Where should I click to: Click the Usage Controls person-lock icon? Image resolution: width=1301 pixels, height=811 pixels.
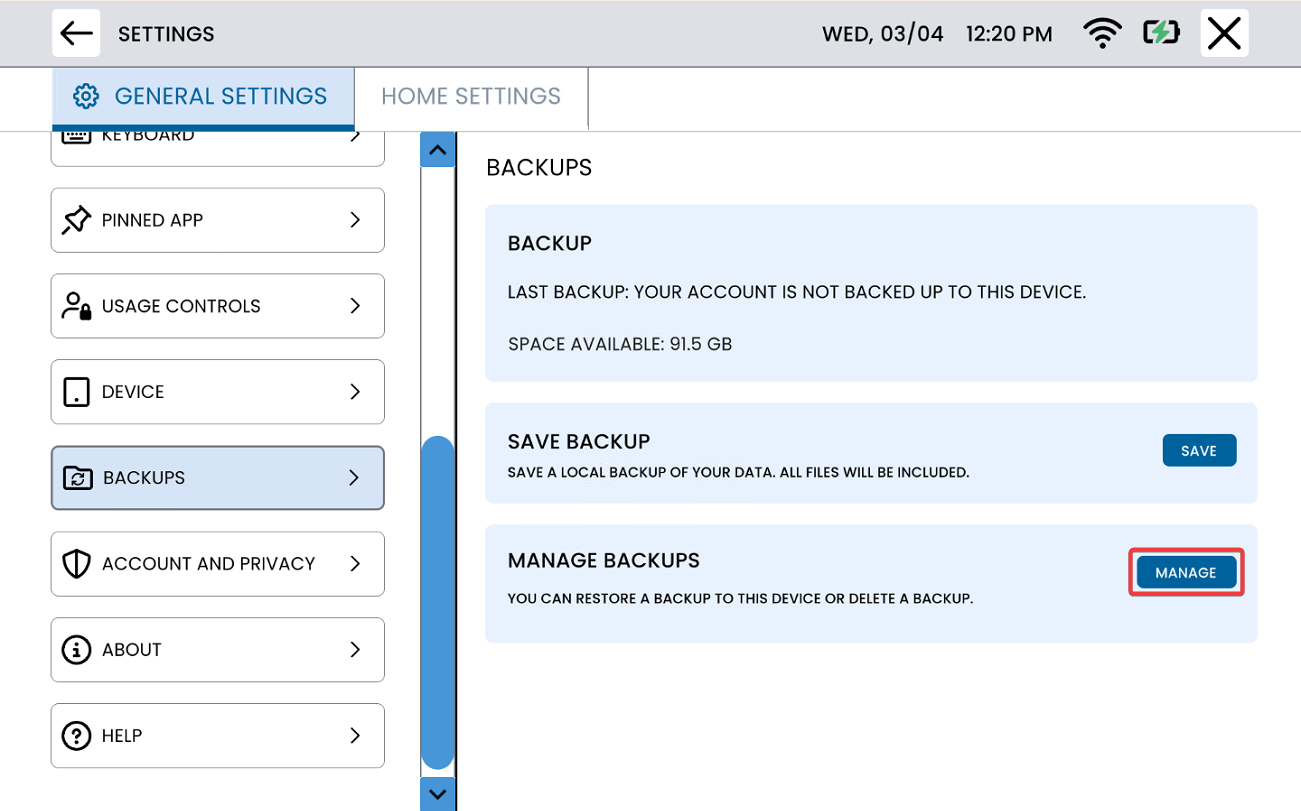(x=77, y=306)
